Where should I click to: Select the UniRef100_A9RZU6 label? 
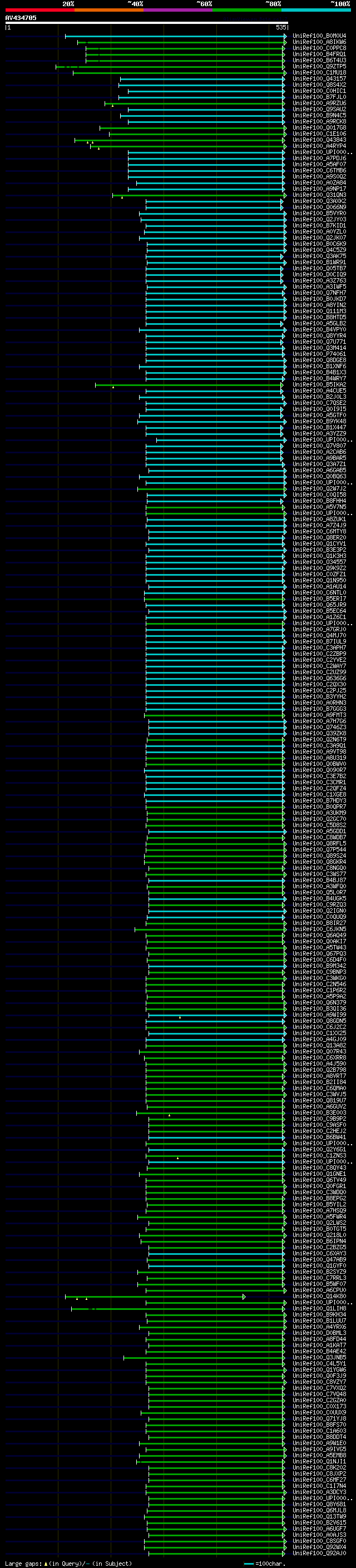[x=319, y=103]
